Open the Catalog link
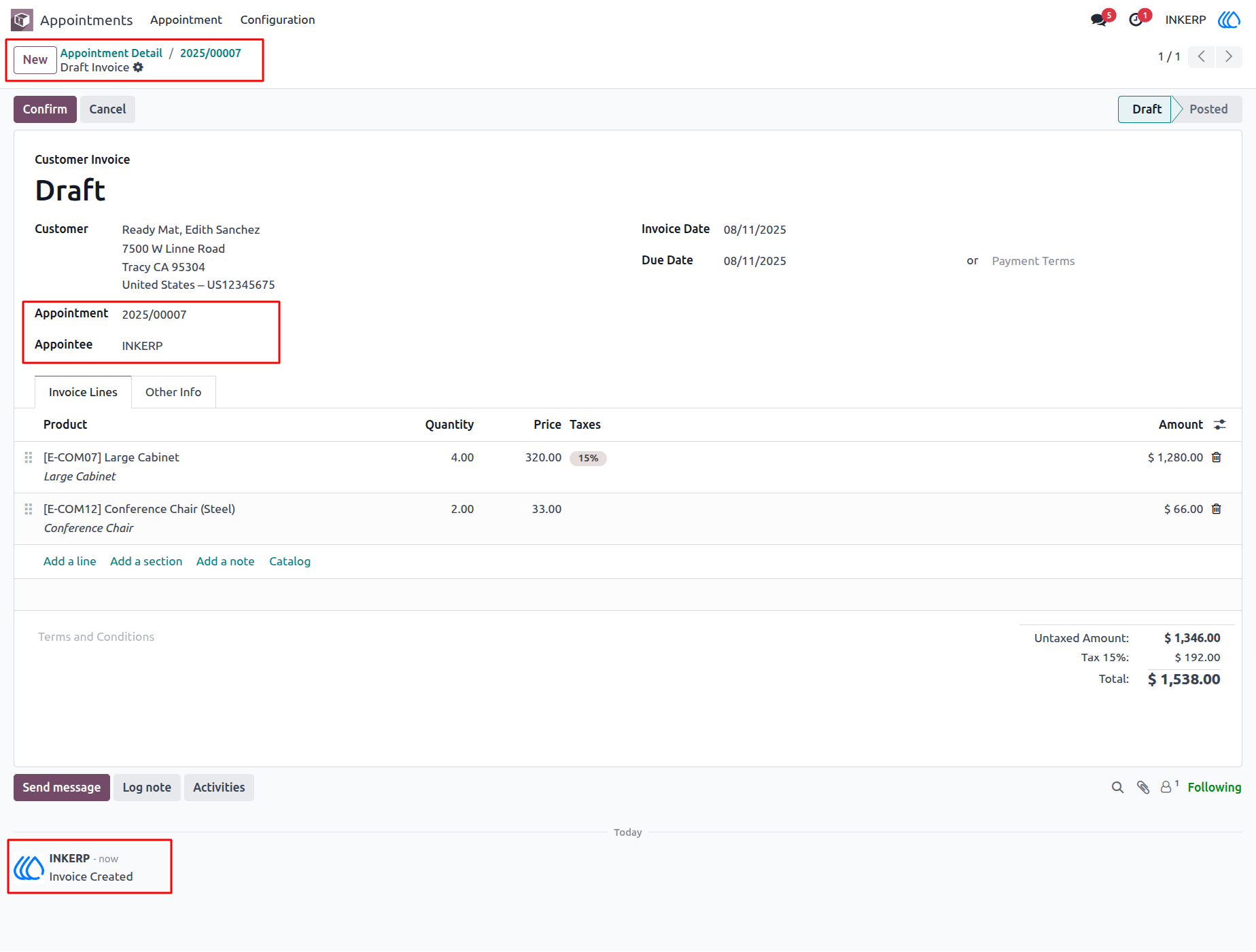This screenshot has width=1256, height=952. point(290,561)
